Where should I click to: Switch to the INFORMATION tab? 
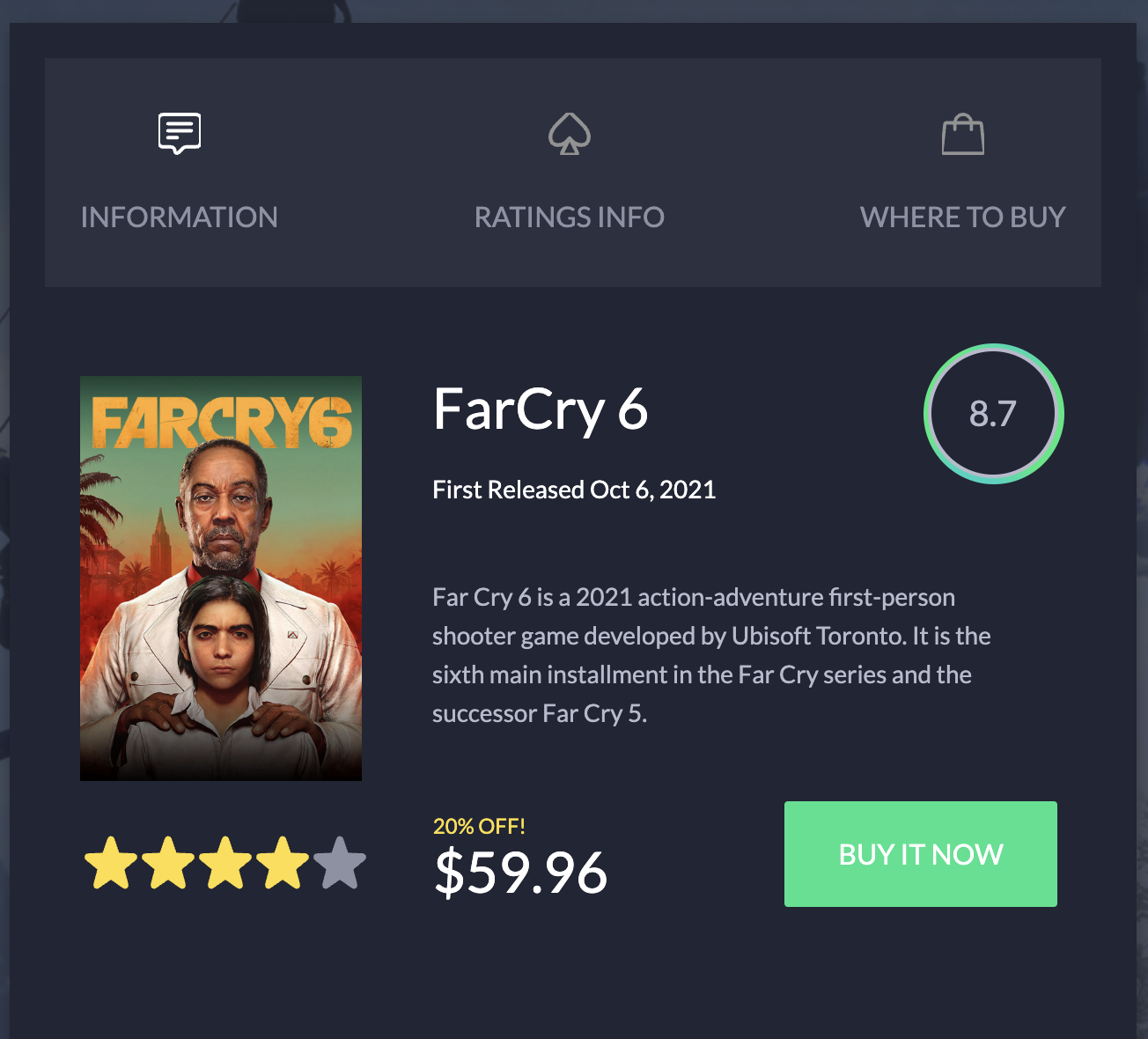[180, 217]
